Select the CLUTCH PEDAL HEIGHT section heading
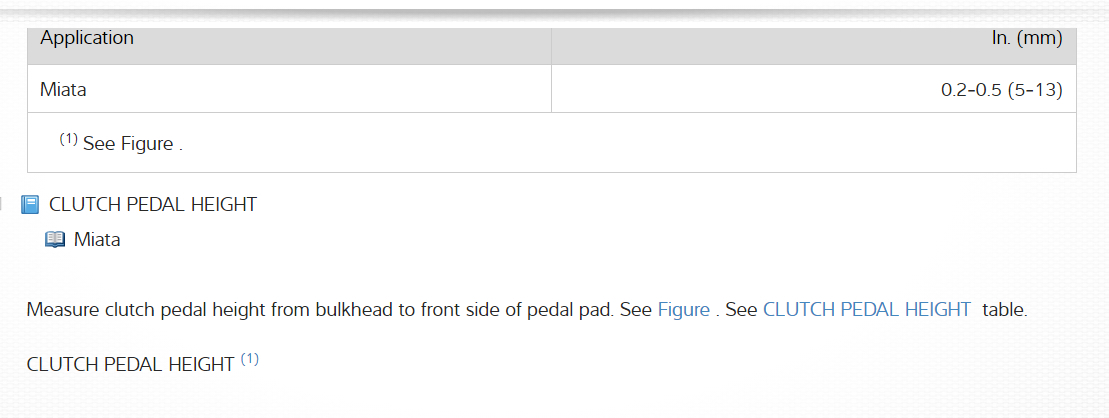The image size is (1109, 418). [x=153, y=205]
